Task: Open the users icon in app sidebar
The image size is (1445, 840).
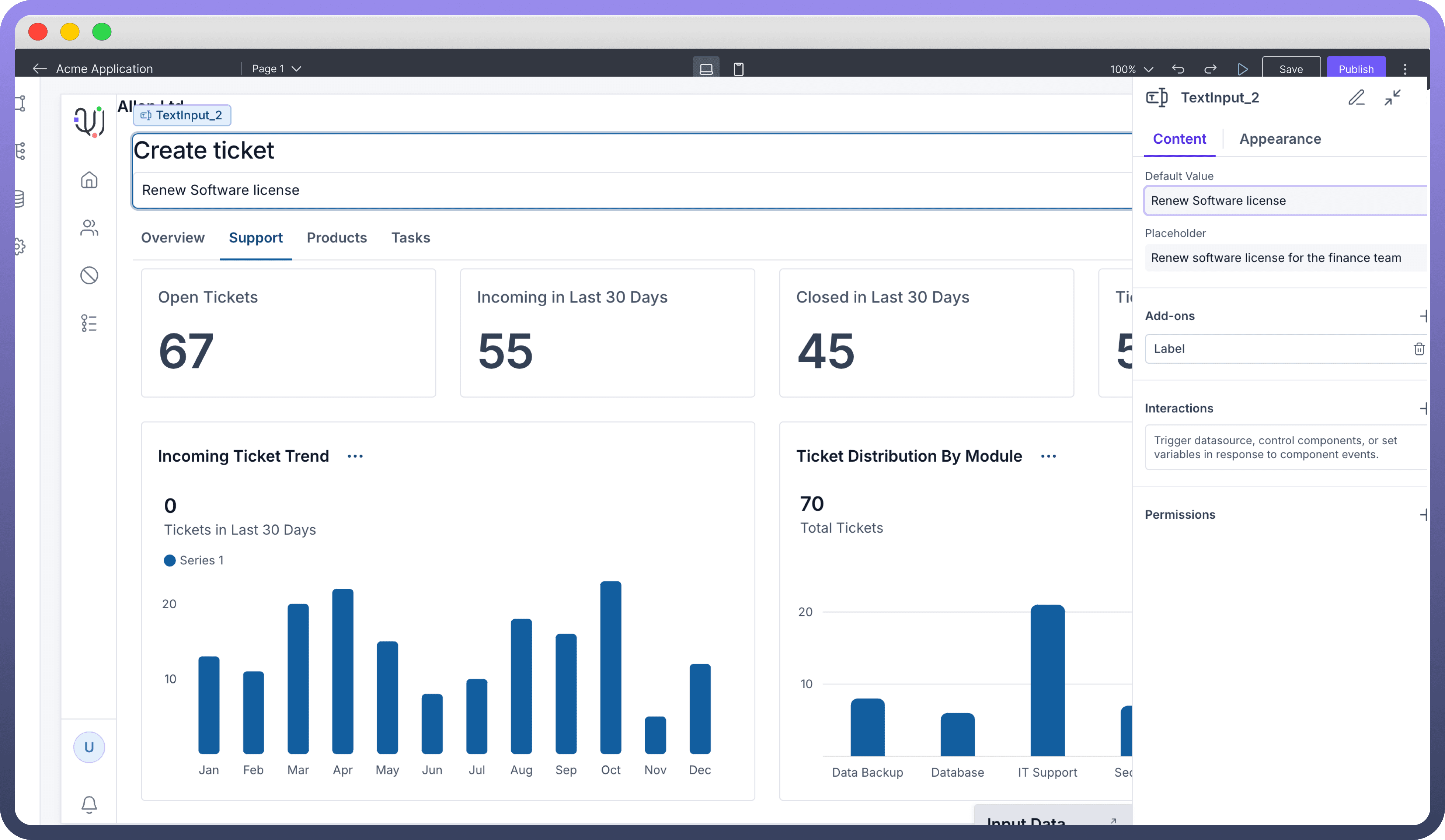Action: coord(89,227)
